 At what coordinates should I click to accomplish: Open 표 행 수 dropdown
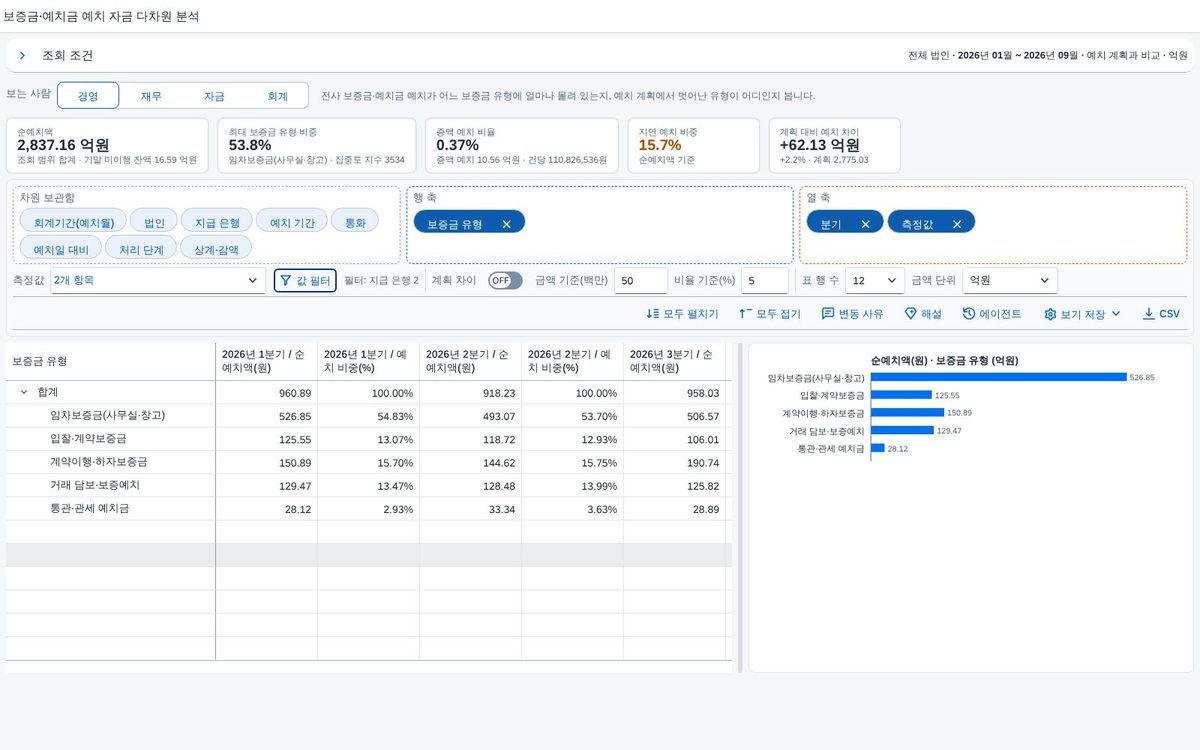click(x=875, y=281)
